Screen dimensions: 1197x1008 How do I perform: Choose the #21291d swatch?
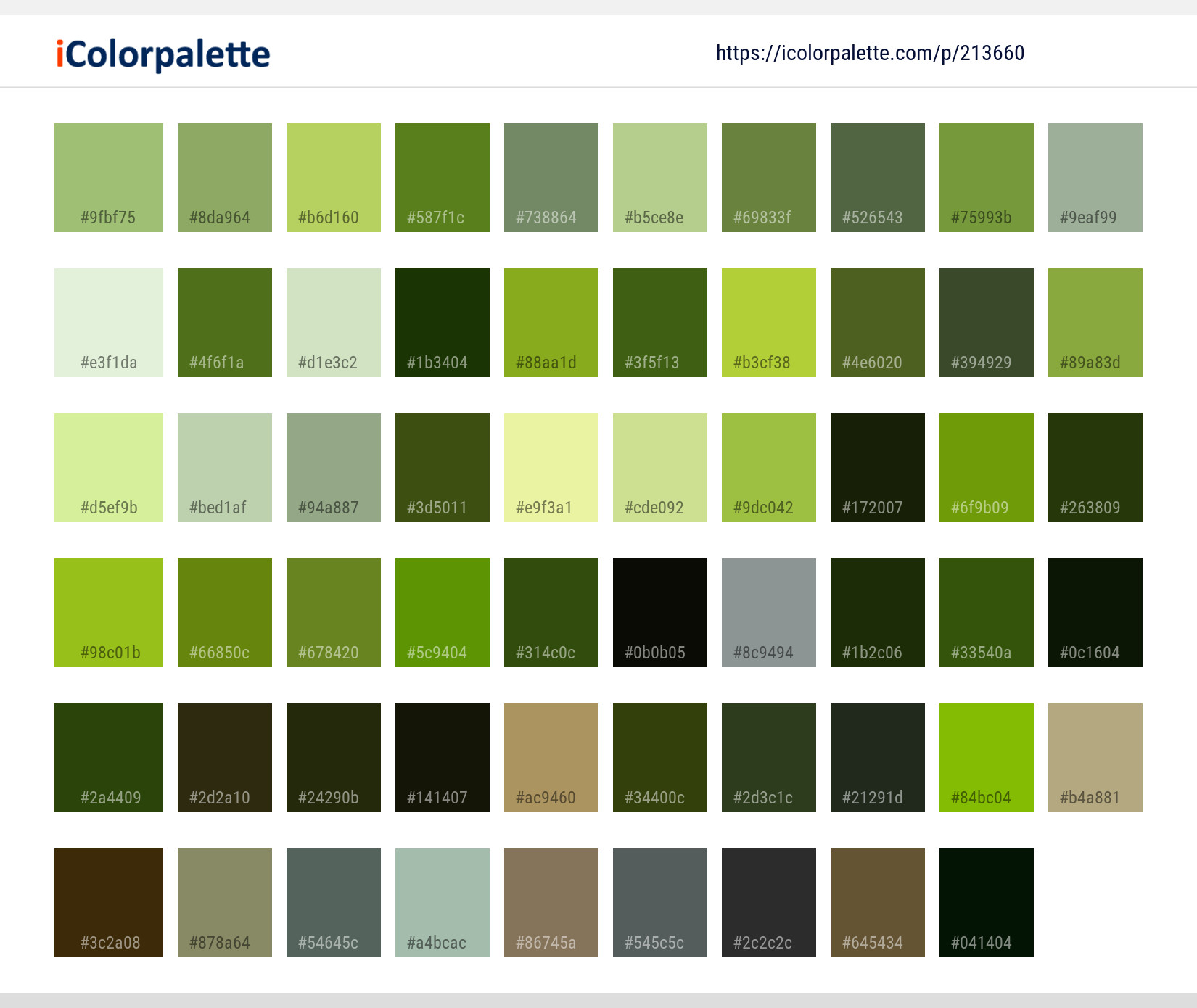[878, 758]
